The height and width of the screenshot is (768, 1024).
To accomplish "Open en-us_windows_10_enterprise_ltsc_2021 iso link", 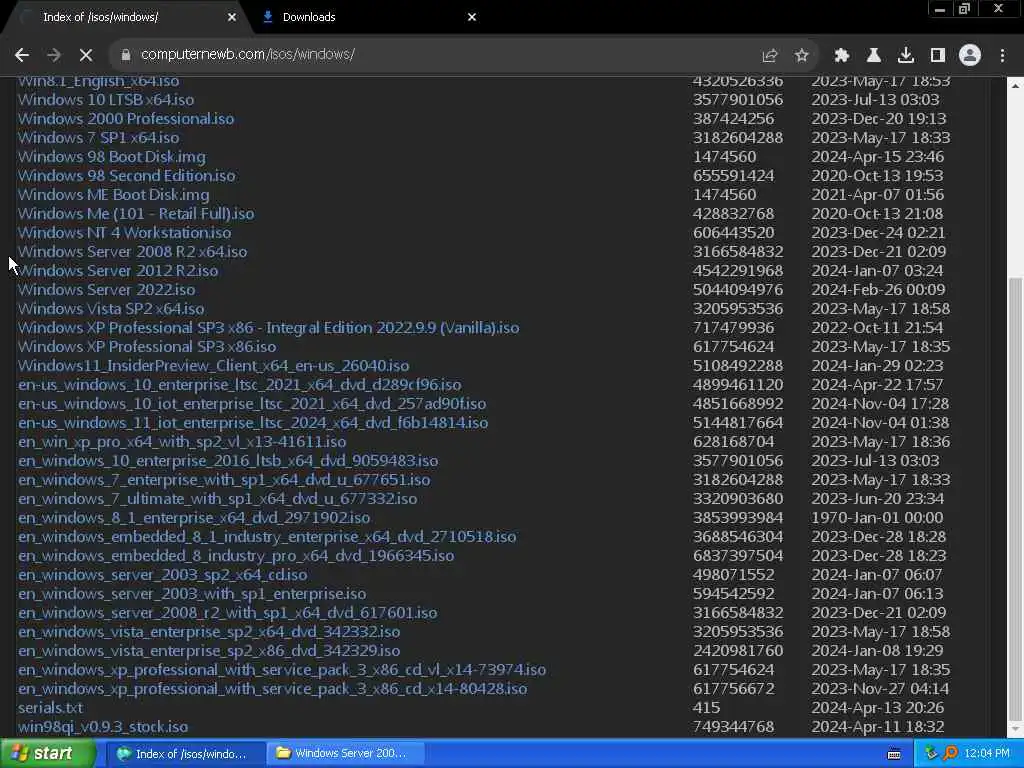I will [240, 385].
